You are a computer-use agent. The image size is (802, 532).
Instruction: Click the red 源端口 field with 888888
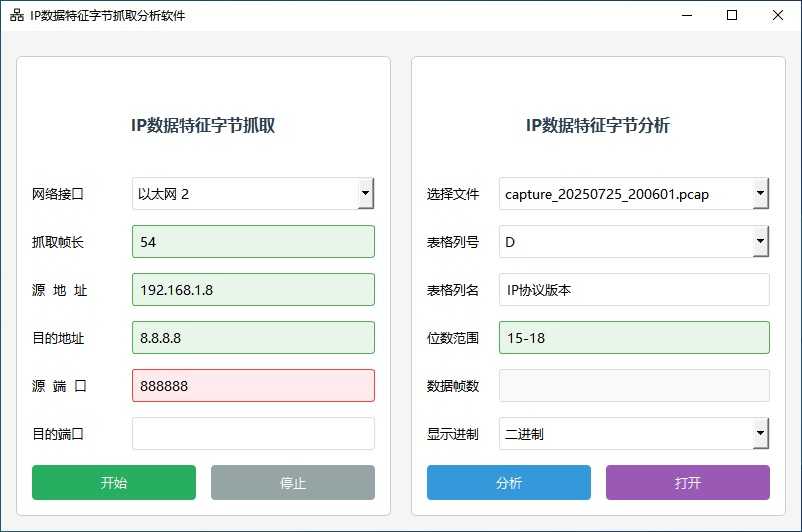[253, 386]
